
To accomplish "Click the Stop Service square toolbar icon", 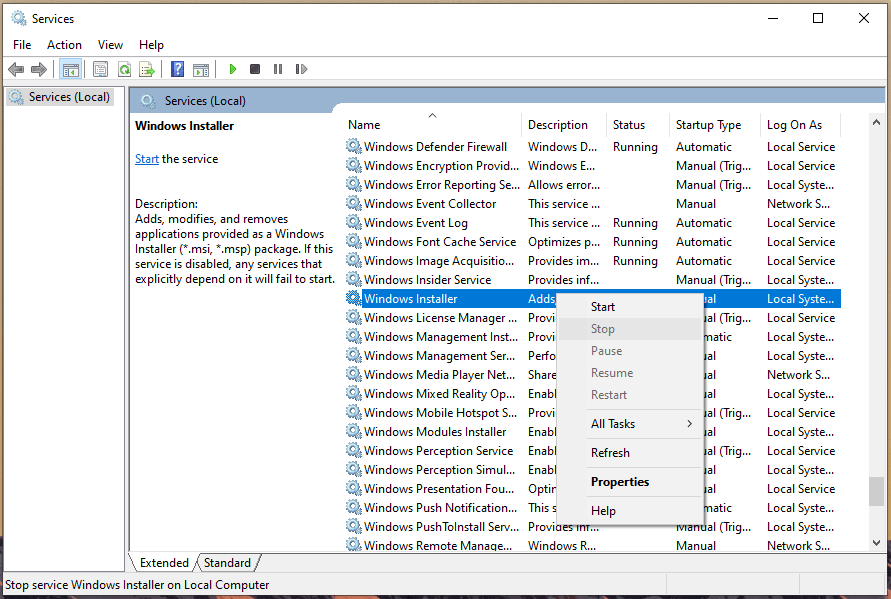I will [x=255, y=69].
